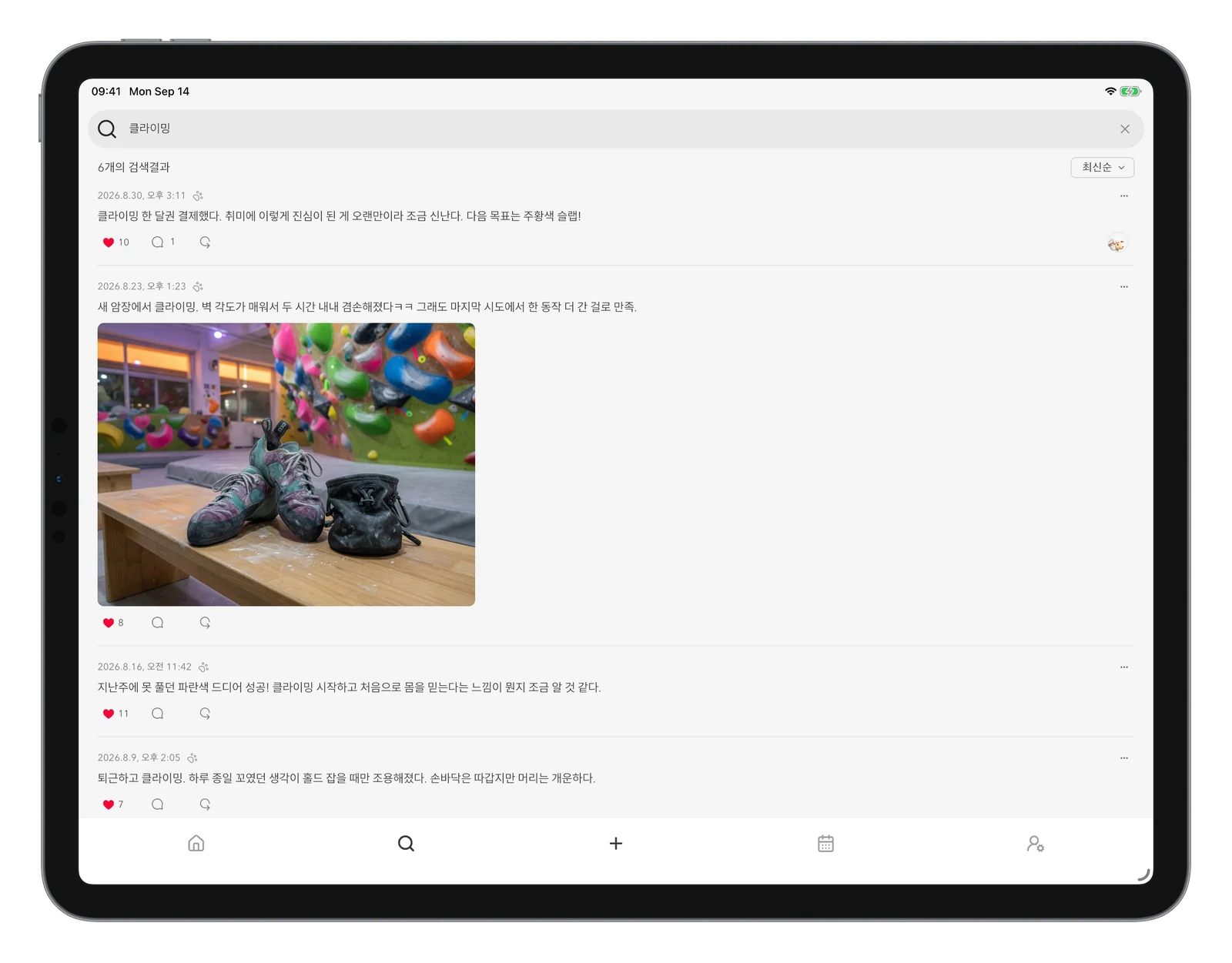Toggle heart on the 2026.8.16 post
The width and height of the screenshot is (1232, 963).
pyautogui.click(x=109, y=714)
